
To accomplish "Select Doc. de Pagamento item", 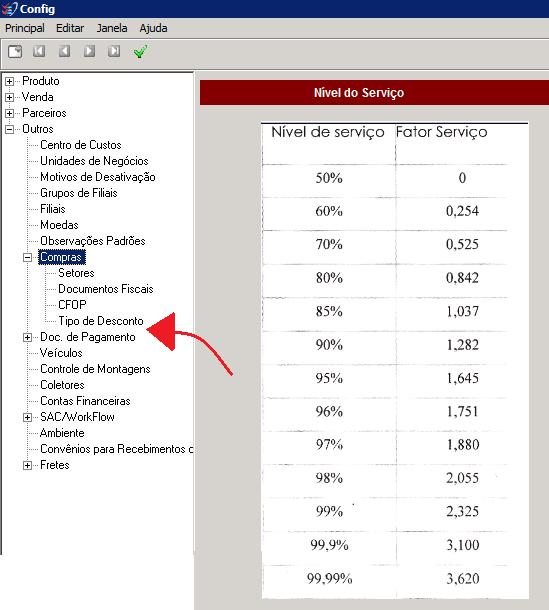I will (x=88, y=337).
